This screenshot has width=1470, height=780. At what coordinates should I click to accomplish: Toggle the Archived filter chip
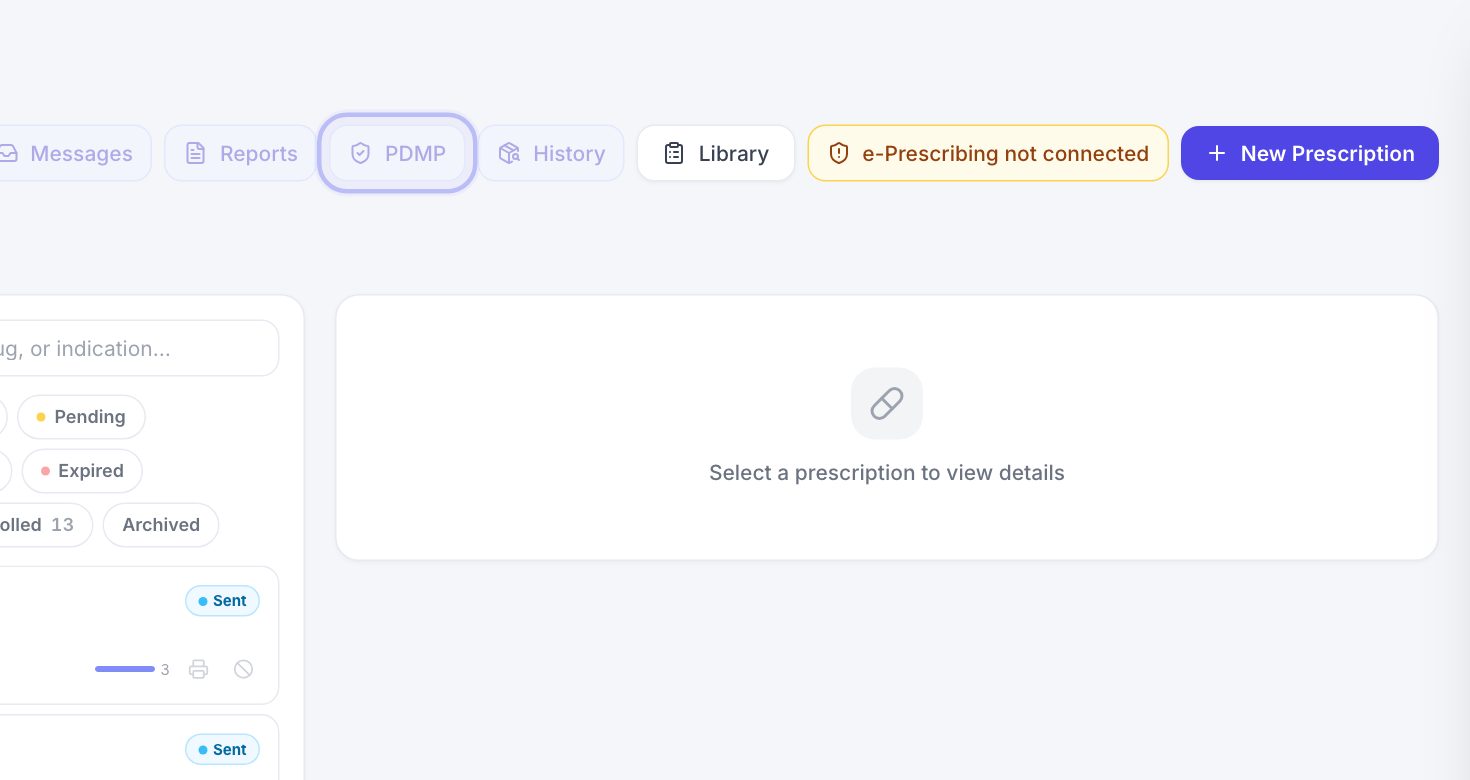161,525
